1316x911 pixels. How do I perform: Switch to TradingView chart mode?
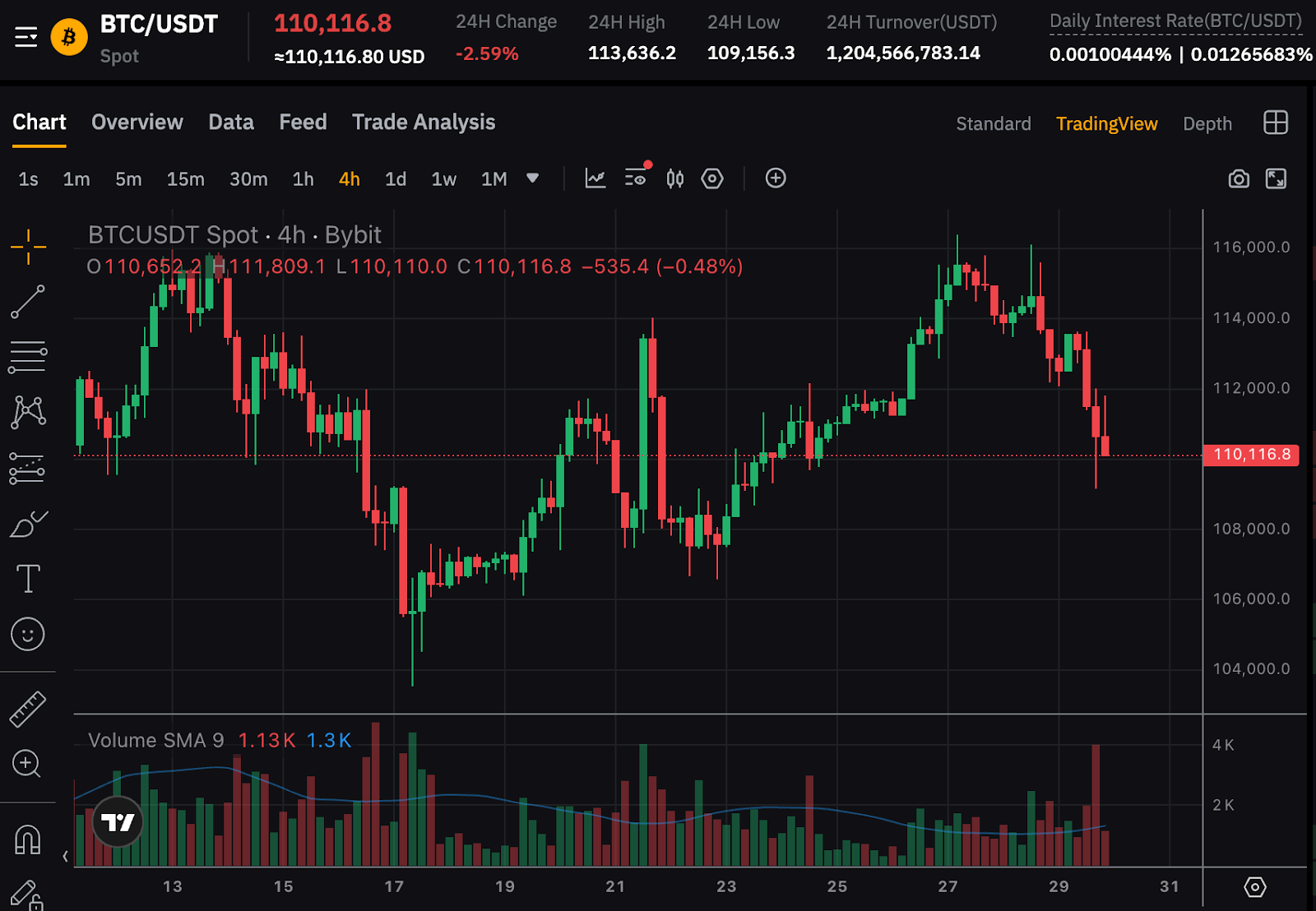pyautogui.click(x=1106, y=123)
